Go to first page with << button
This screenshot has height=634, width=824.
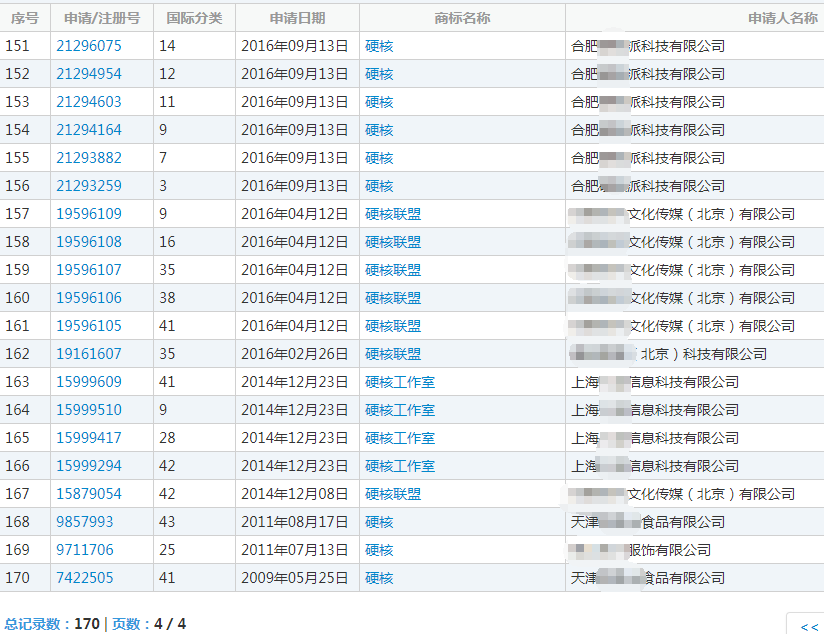808,626
